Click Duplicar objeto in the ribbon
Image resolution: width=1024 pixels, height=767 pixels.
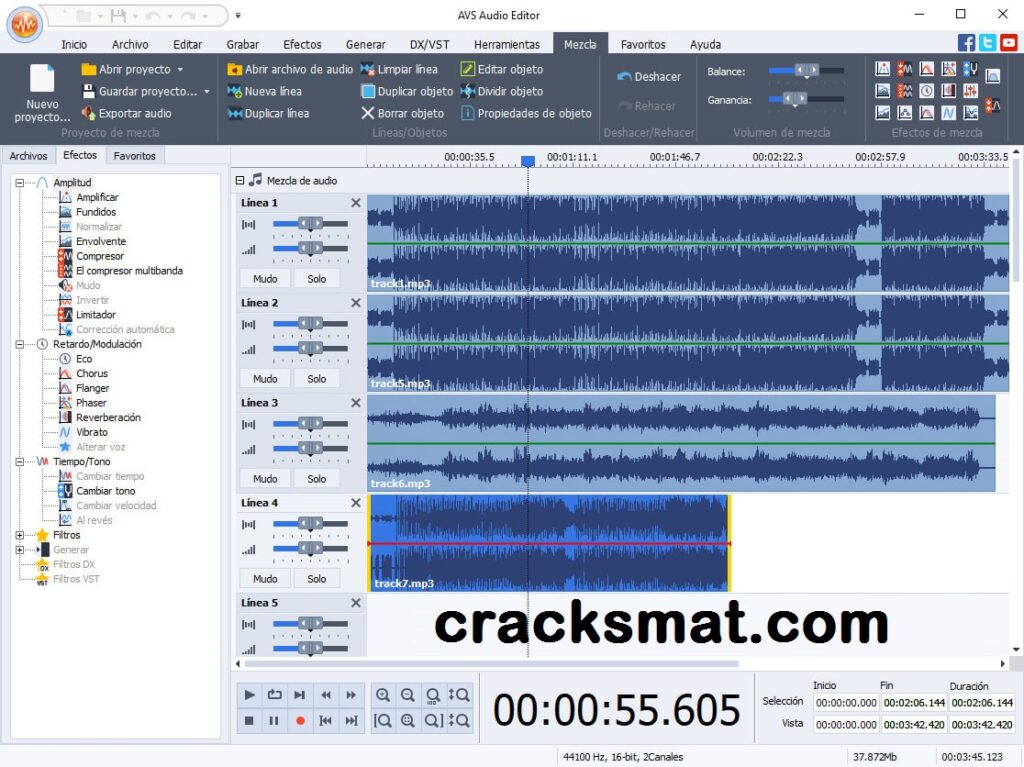pos(407,91)
